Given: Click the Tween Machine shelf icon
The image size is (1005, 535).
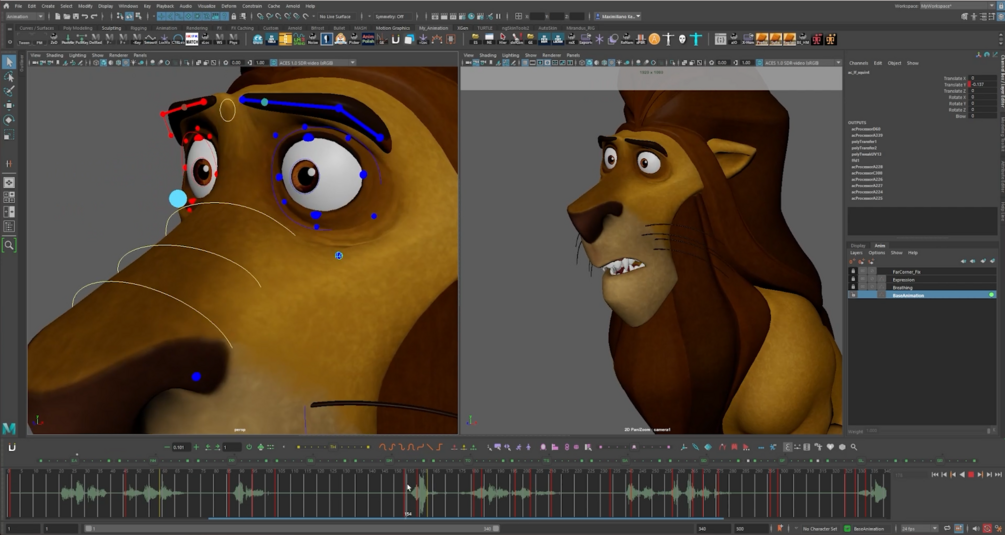Looking at the screenshot, I should [24, 40].
